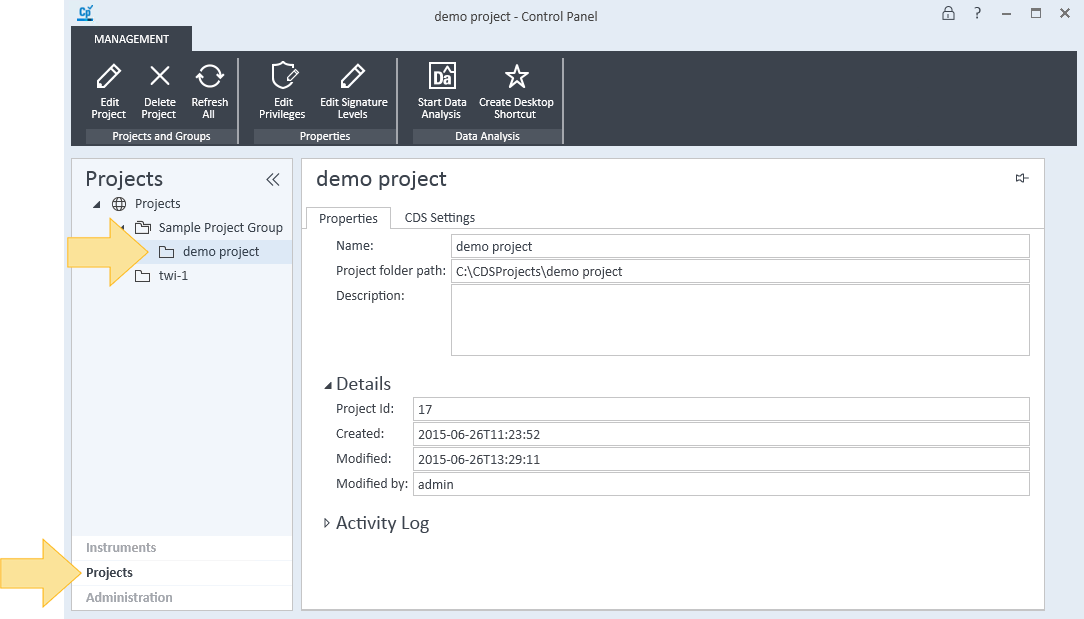Click the Control Panel app logo
This screenshot has width=1084, height=619.
tap(86, 13)
